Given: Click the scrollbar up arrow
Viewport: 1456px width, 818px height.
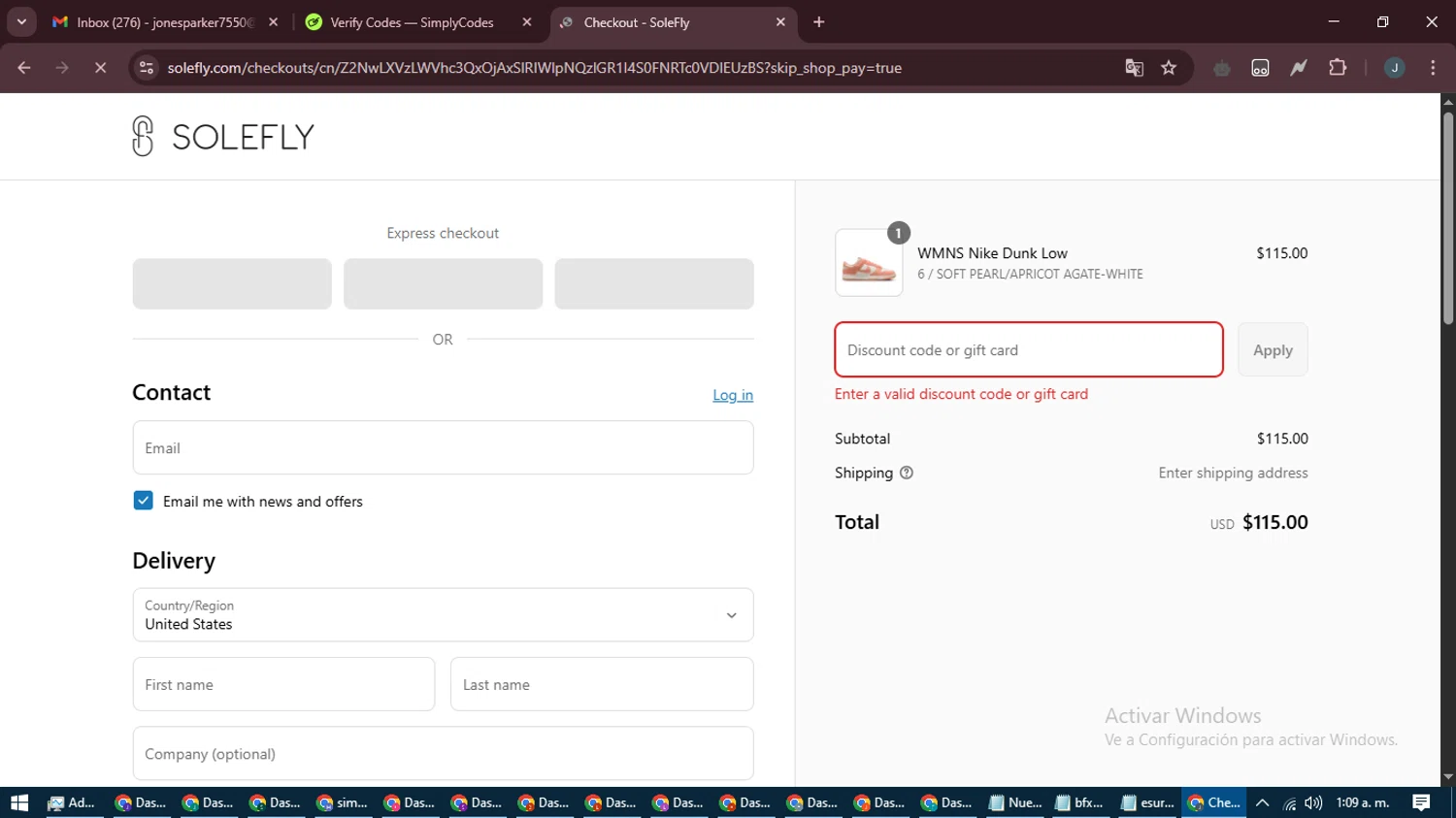Looking at the screenshot, I should click(1448, 101).
